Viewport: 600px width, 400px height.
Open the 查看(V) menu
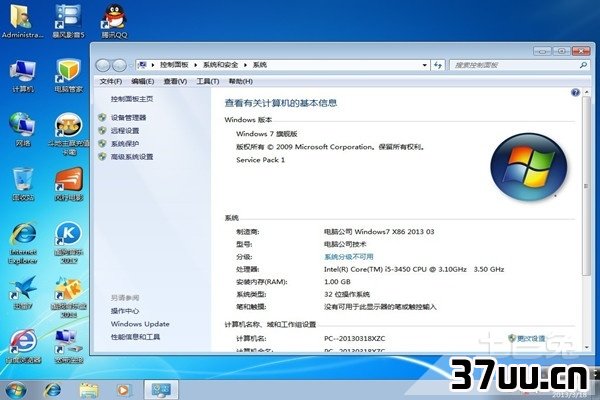click(x=175, y=81)
